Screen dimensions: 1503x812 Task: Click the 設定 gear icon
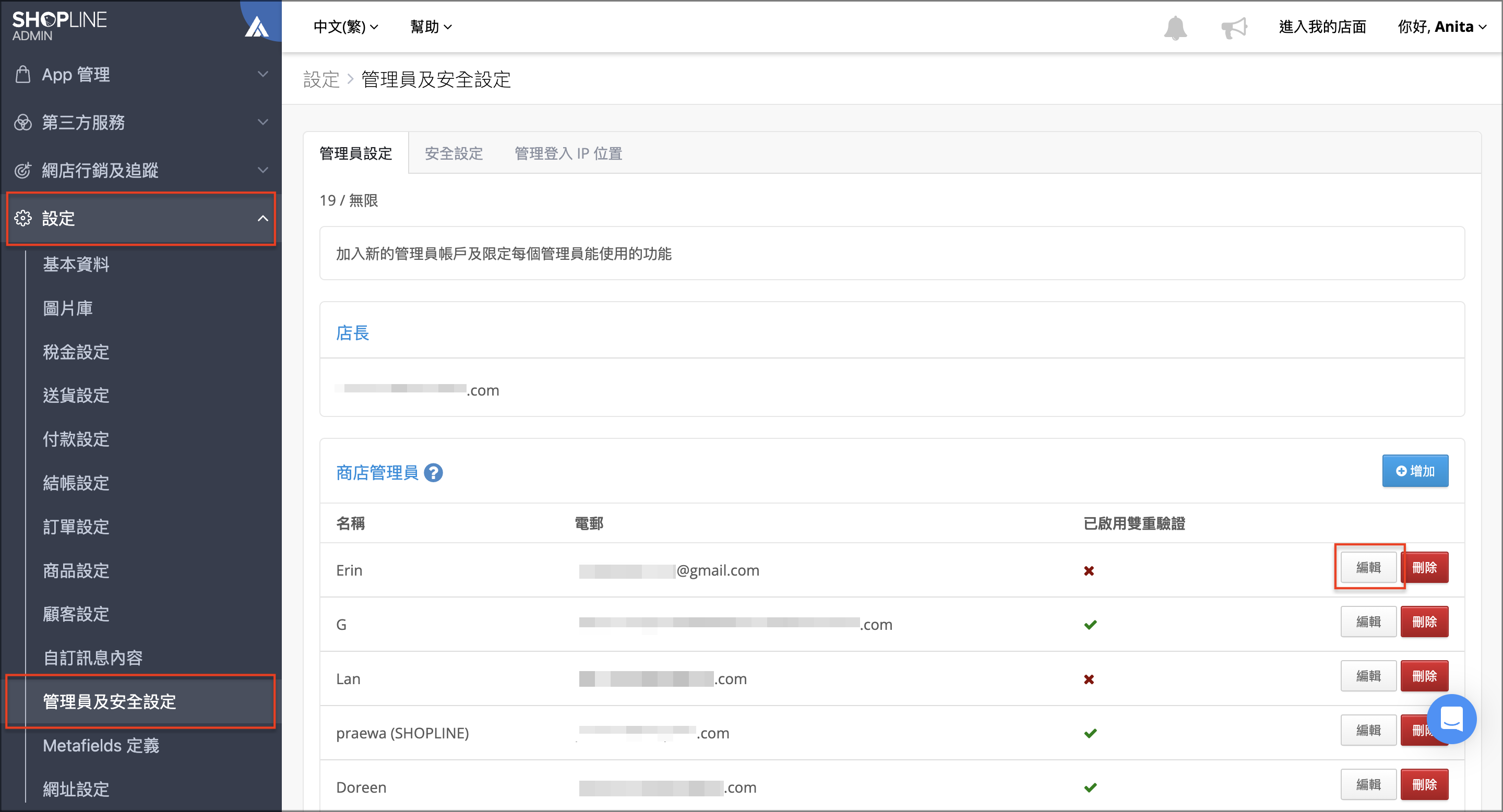[23, 218]
